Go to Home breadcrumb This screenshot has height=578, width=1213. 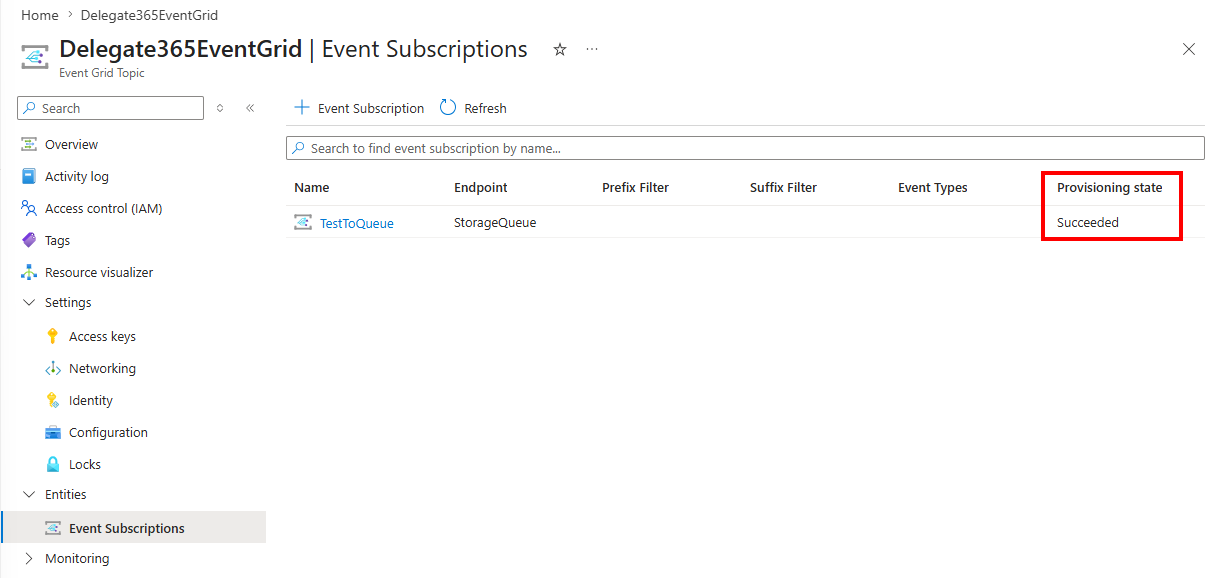coord(40,16)
